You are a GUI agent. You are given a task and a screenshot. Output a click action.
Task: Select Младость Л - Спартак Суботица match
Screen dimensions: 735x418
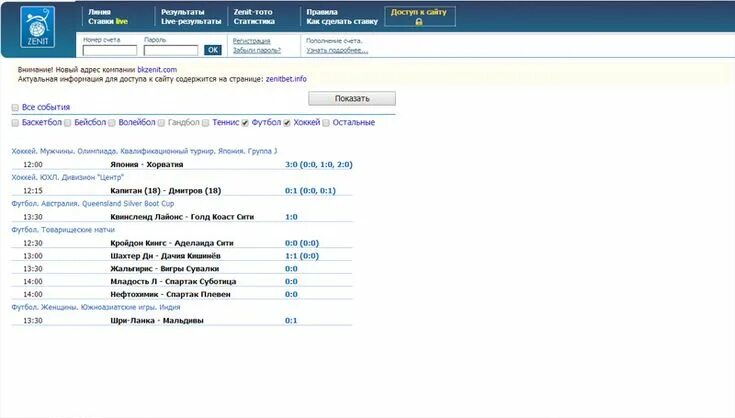pyautogui.click(x=173, y=282)
